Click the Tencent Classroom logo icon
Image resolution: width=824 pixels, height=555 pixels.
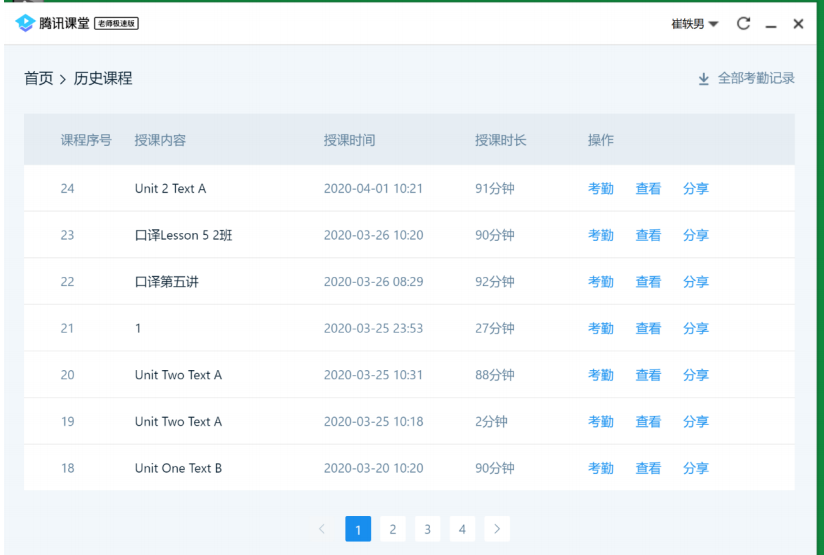(x=25, y=24)
